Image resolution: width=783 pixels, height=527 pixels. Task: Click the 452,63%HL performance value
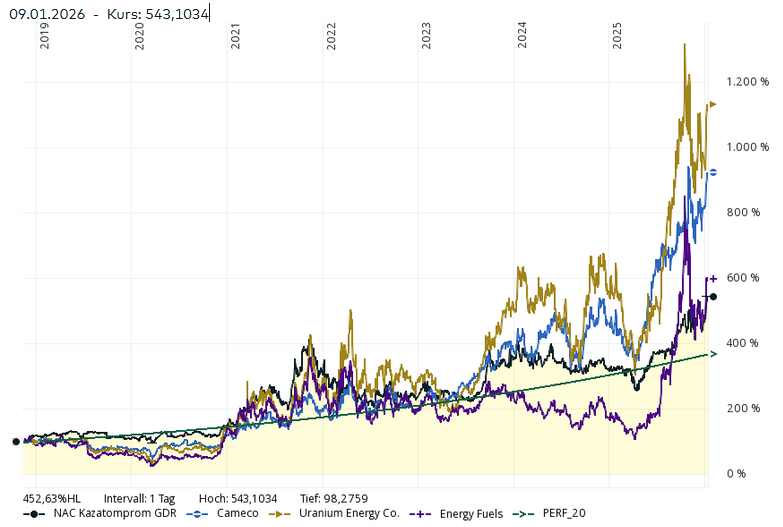click(x=51, y=497)
